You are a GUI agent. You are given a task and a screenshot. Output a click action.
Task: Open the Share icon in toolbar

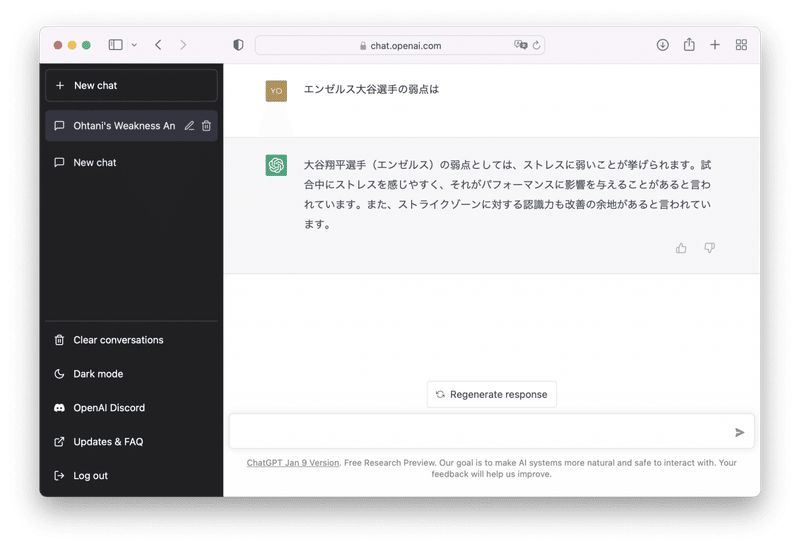click(x=689, y=44)
